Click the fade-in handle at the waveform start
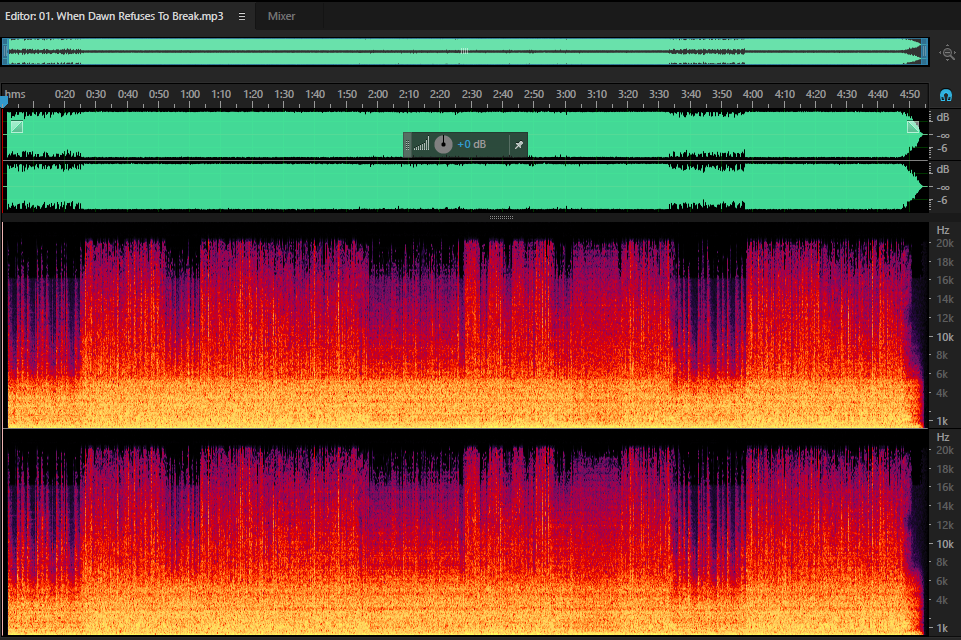Screen dimensions: 961x640 [17, 127]
